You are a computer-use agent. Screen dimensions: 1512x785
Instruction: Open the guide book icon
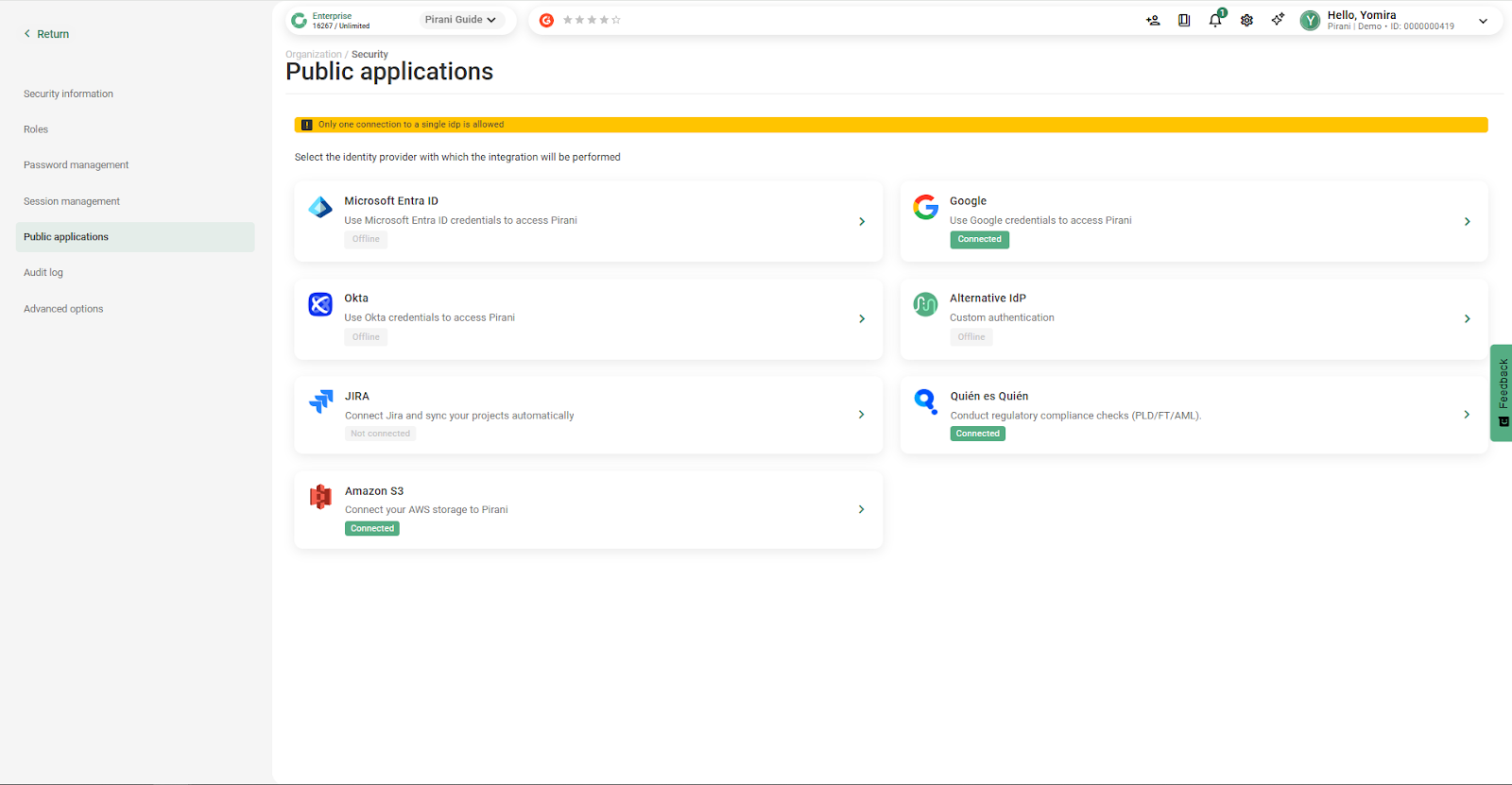[x=1184, y=20]
